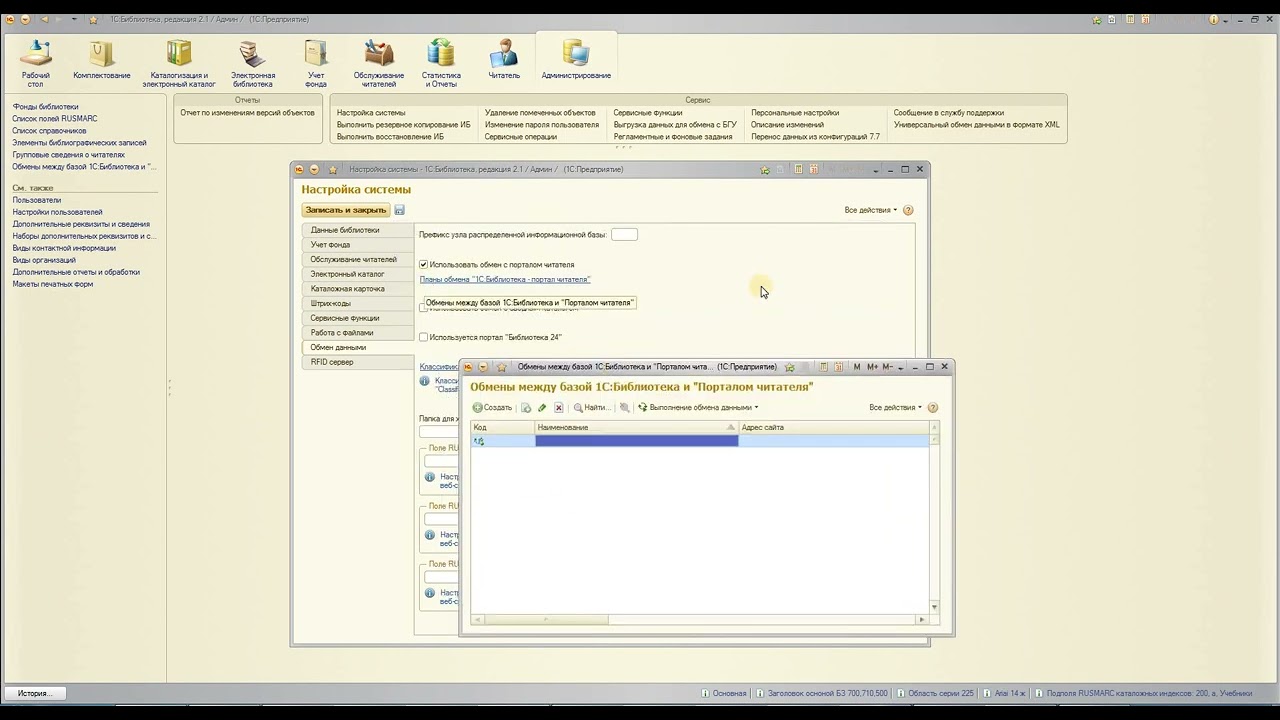
Task: Click help icon in Настройка системы window
Action: click(908, 210)
